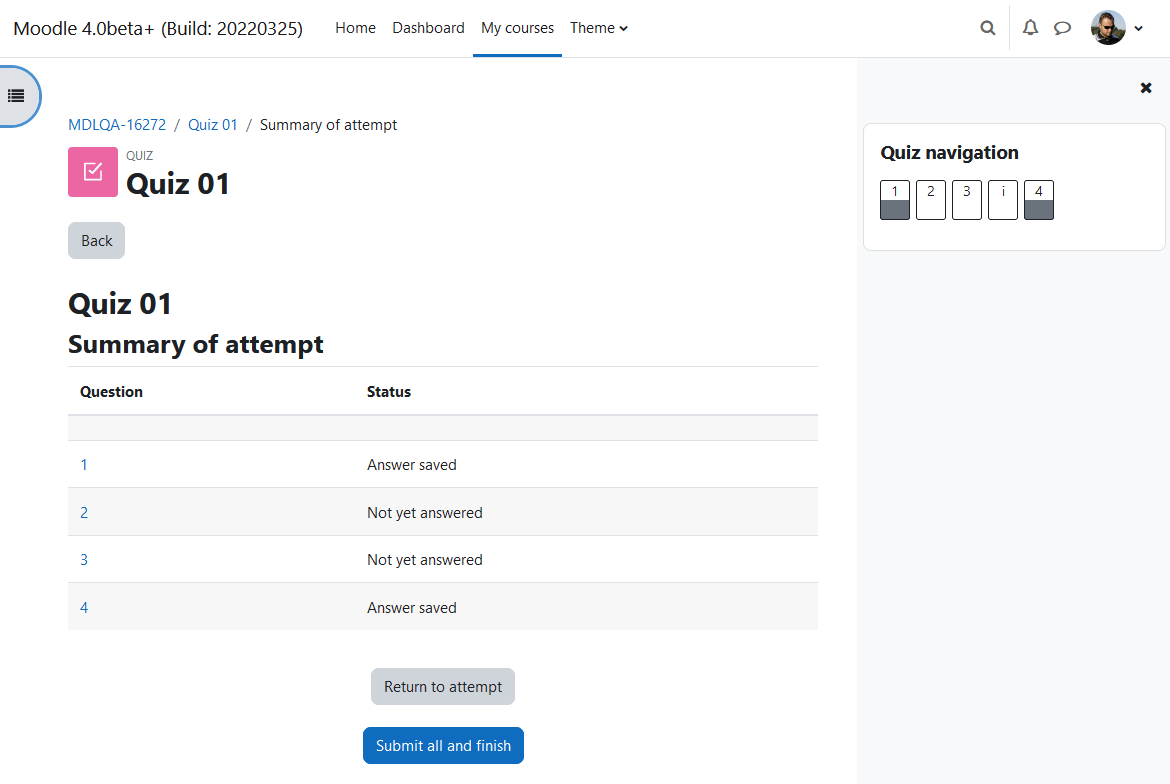Screen dimensions: 1170x784
Task: Click 'Not yet answered' status for question 2
Action: [x=425, y=512]
